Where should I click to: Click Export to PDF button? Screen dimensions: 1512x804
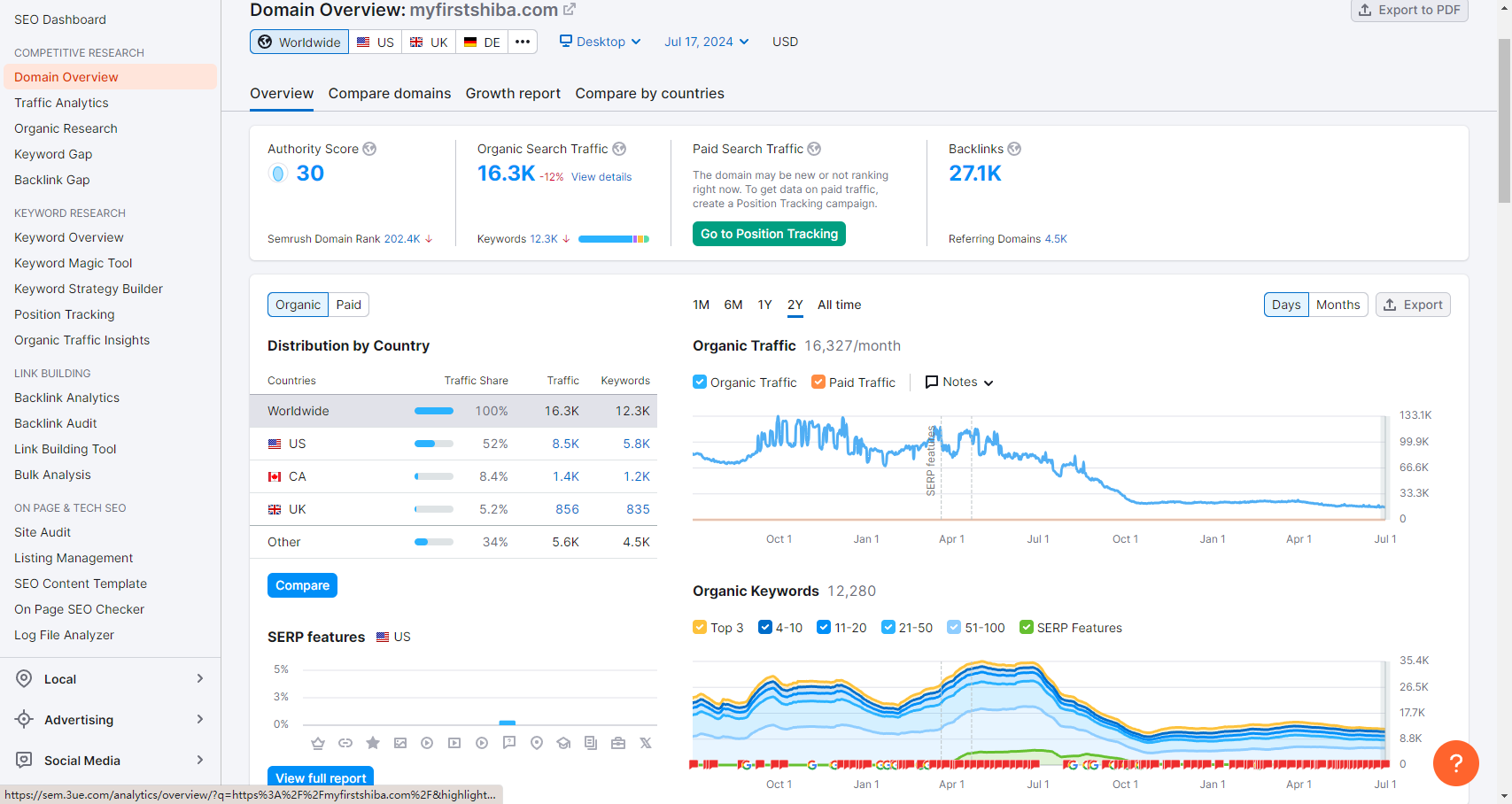pyautogui.click(x=1409, y=10)
